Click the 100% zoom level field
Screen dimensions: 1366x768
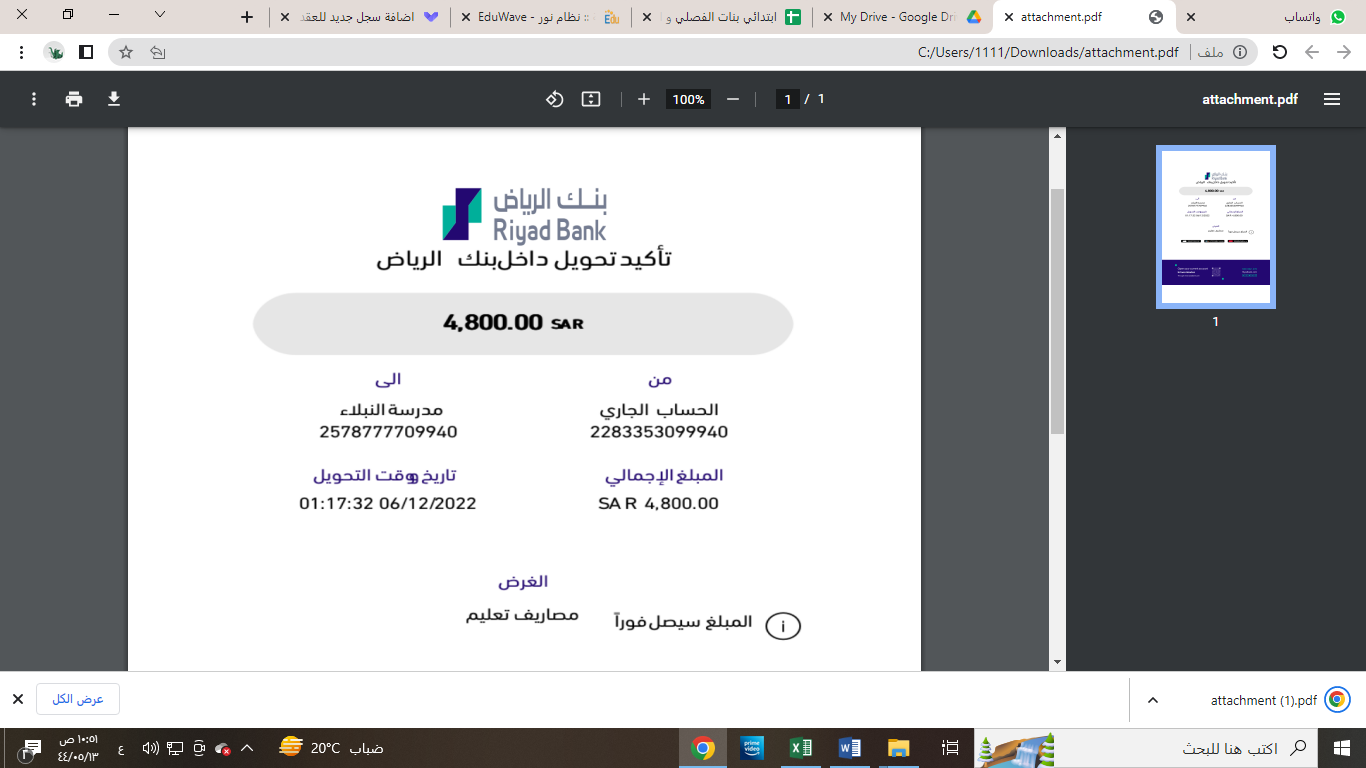pos(688,99)
